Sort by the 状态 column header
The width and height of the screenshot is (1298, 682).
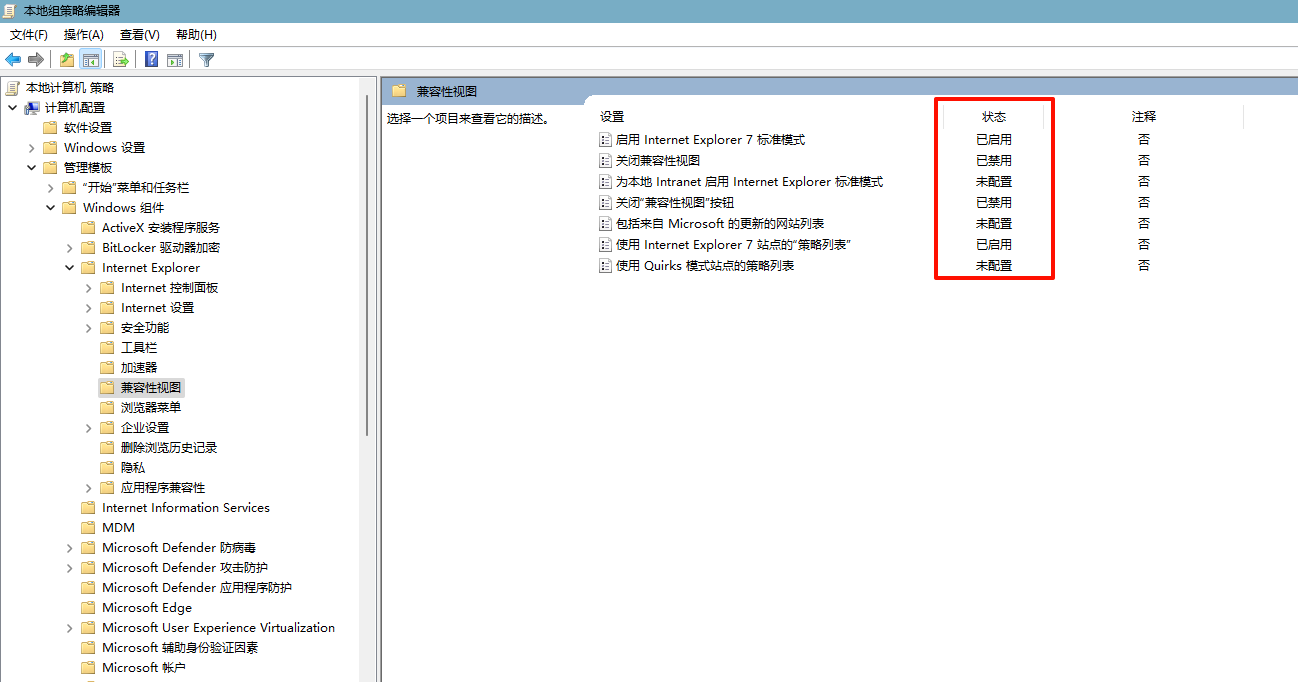click(x=994, y=117)
